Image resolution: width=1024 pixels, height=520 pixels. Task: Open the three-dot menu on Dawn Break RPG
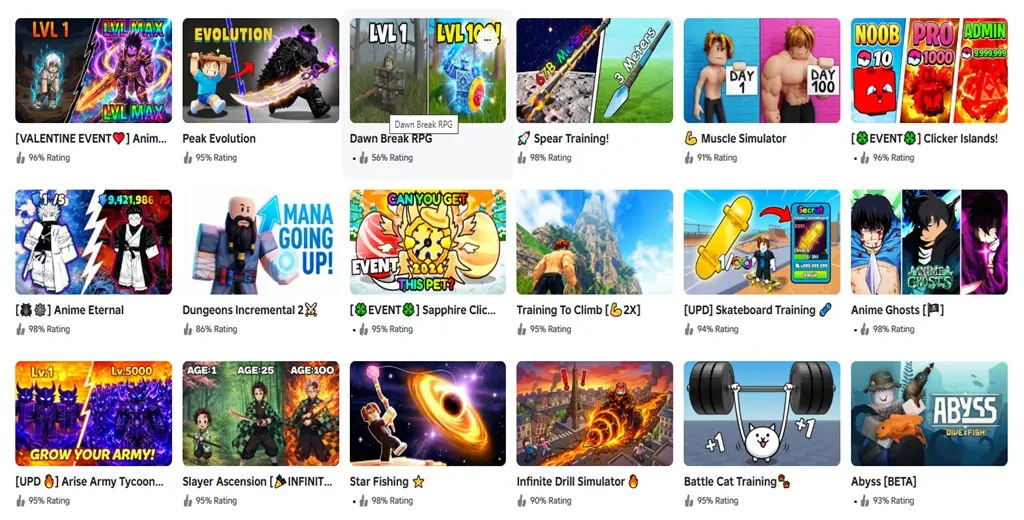[x=487, y=40]
